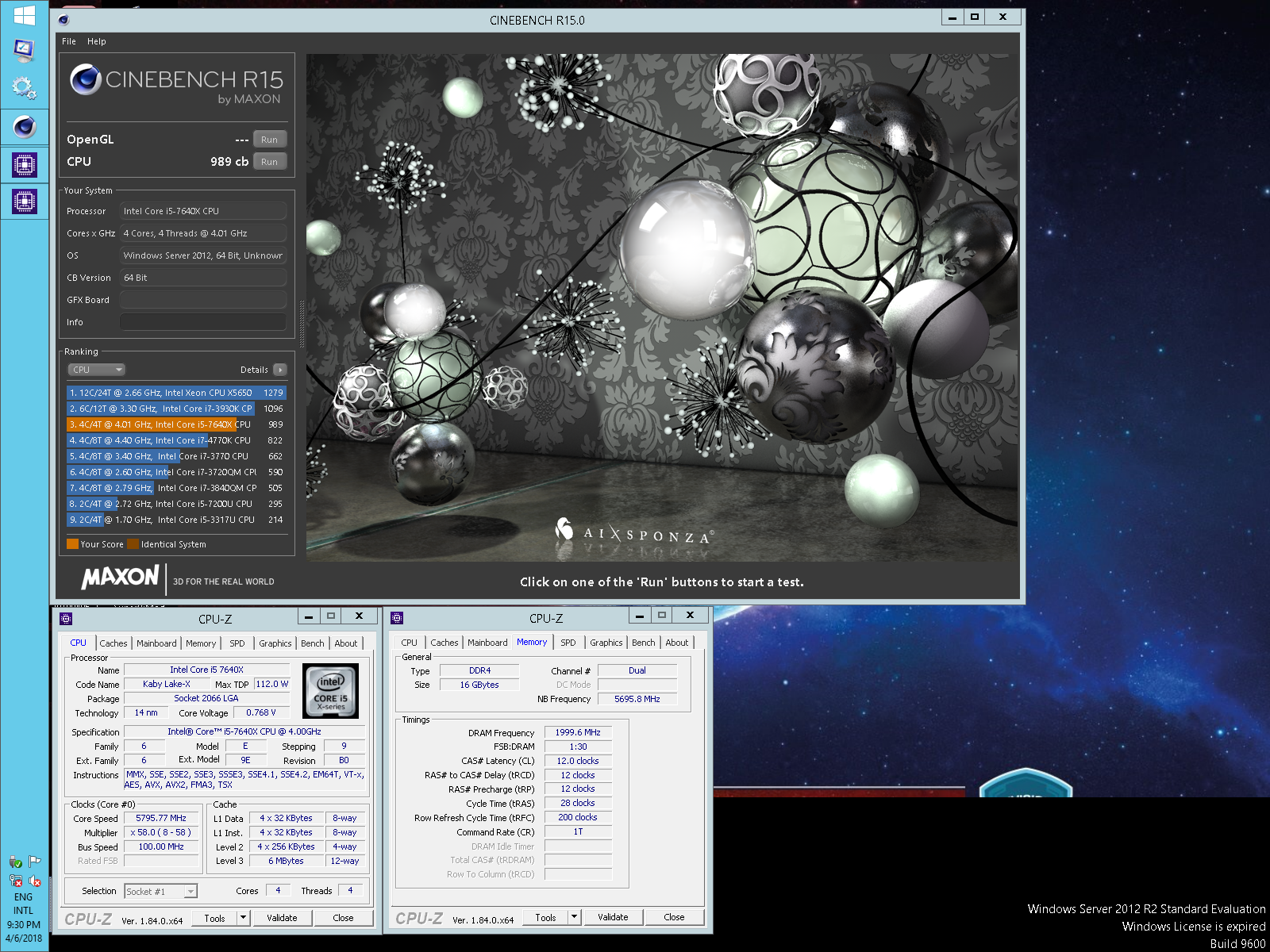Viewport: 1270px width, 952px height.
Task: Open SPD tab in right CPU-Z
Action: pos(568,643)
